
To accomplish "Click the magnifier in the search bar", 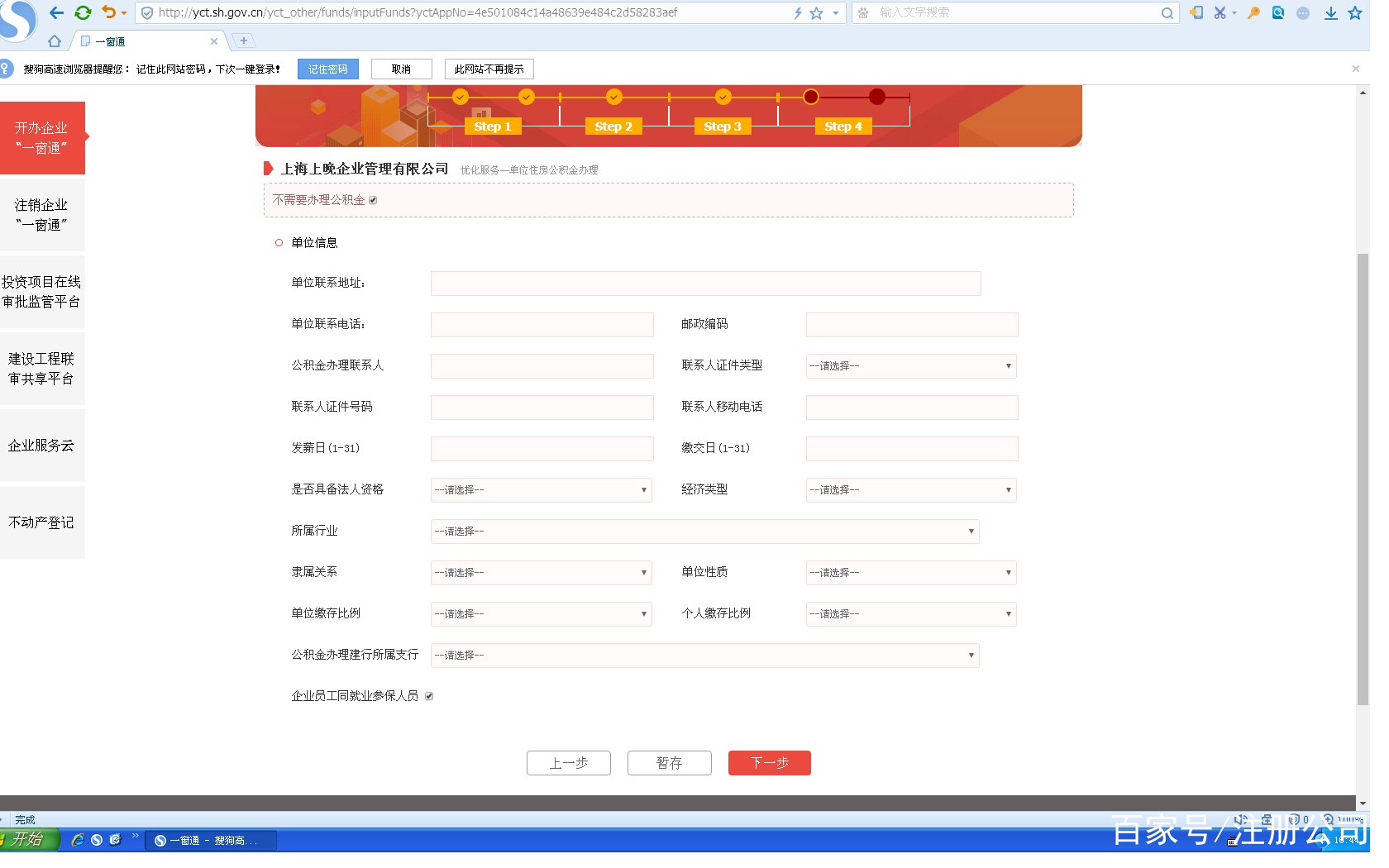I will [x=1167, y=12].
